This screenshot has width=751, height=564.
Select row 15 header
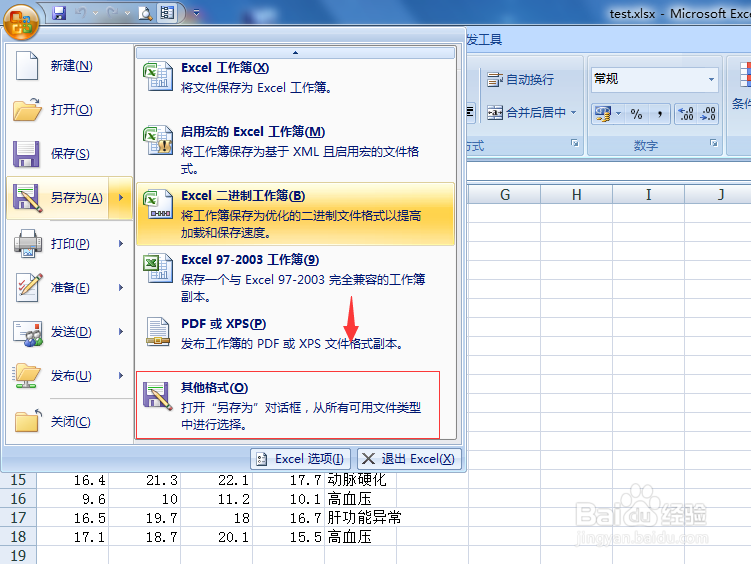pyautogui.click(x=18, y=480)
